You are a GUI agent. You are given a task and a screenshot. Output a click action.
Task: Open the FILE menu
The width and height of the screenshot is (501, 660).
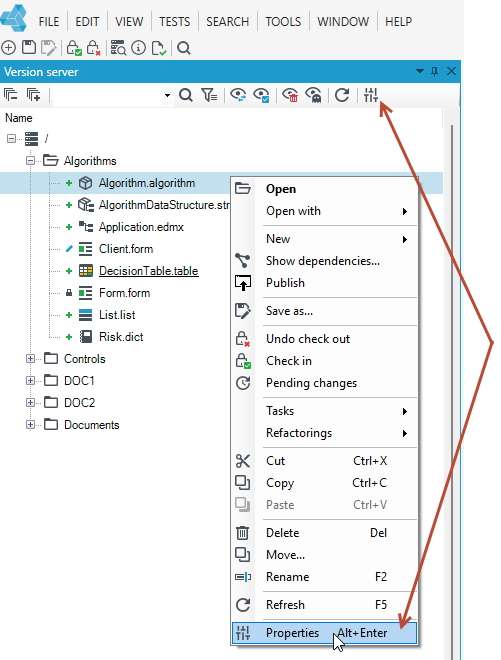(x=49, y=22)
